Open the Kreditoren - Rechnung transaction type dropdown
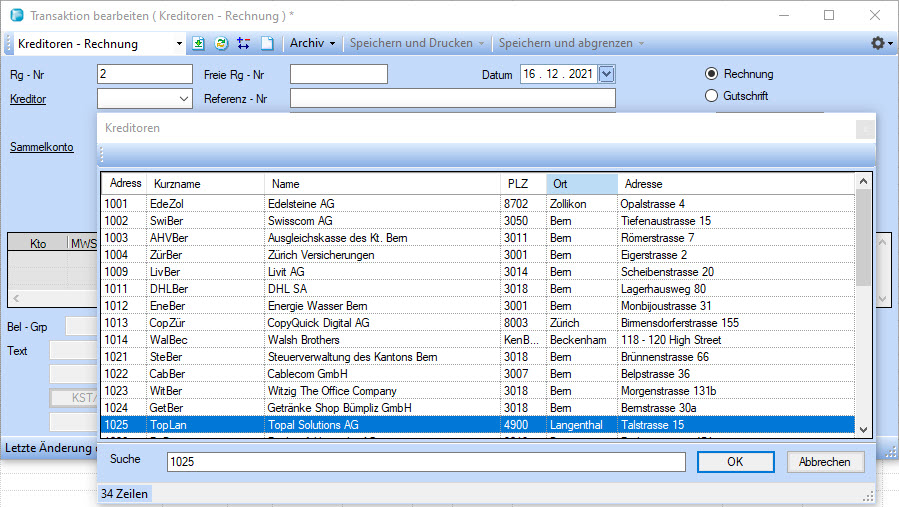 pyautogui.click(x=180, y=44)
